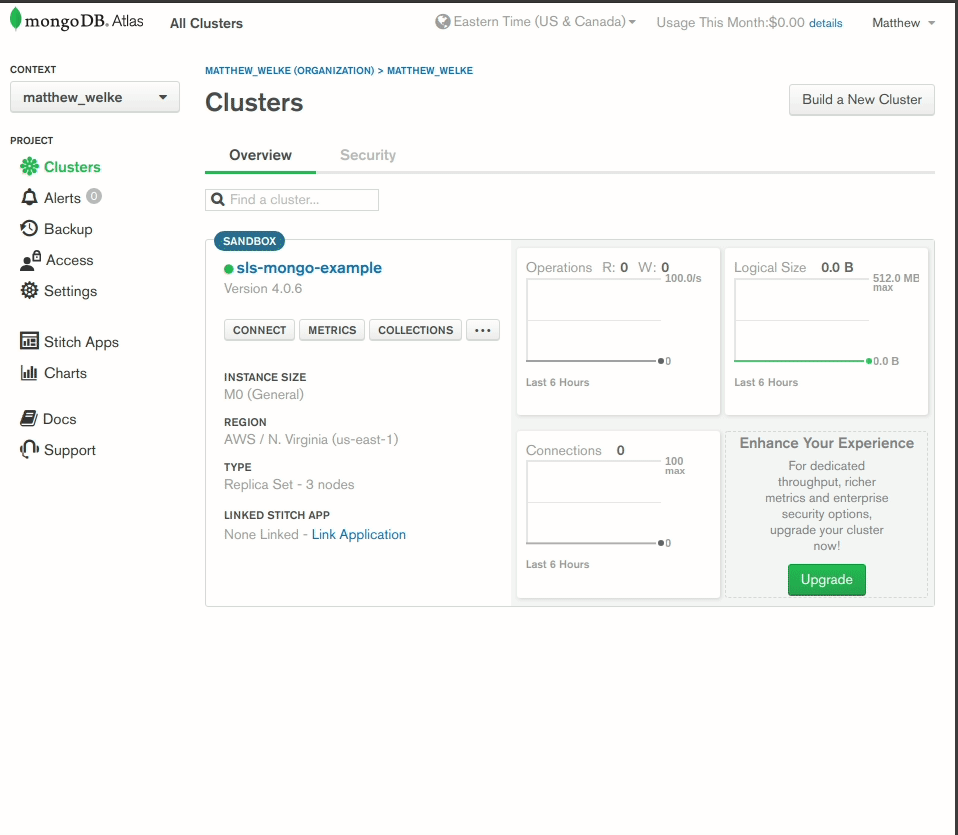Click the MongoDB leaf logo icon
Viewport: 958px width, 835px height.
click(16, 19)
